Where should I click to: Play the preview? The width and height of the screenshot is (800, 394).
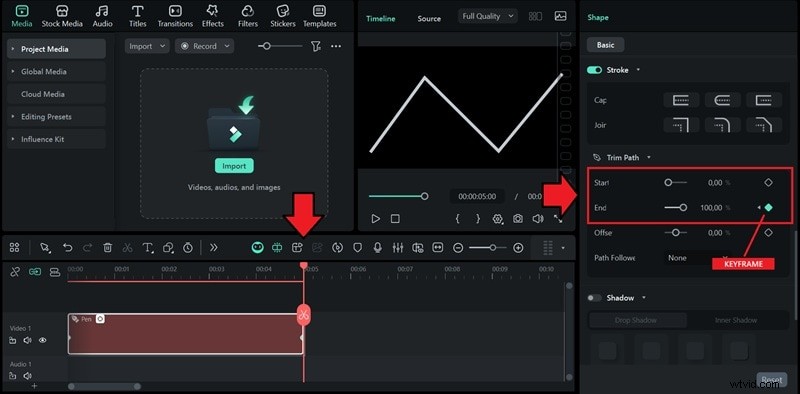pyautogui.click(x=376, y=219)
